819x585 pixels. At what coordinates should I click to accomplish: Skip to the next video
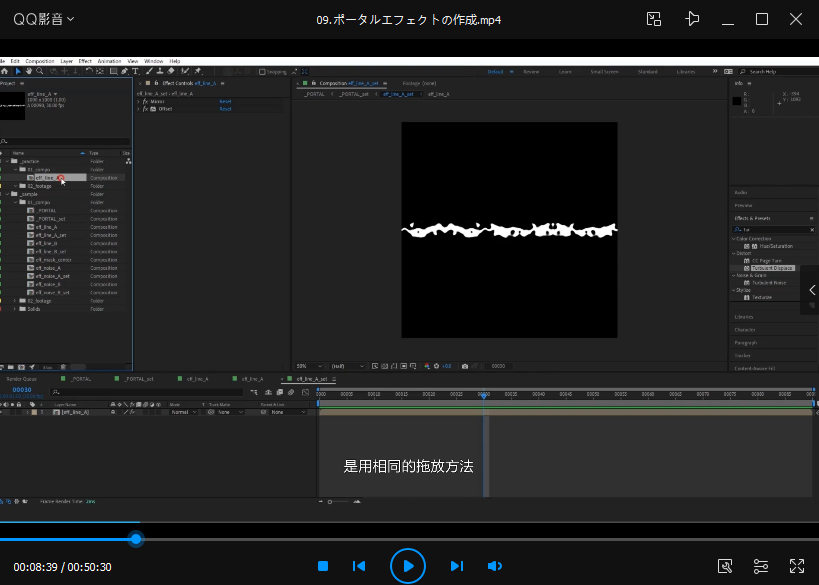[456, 566]
